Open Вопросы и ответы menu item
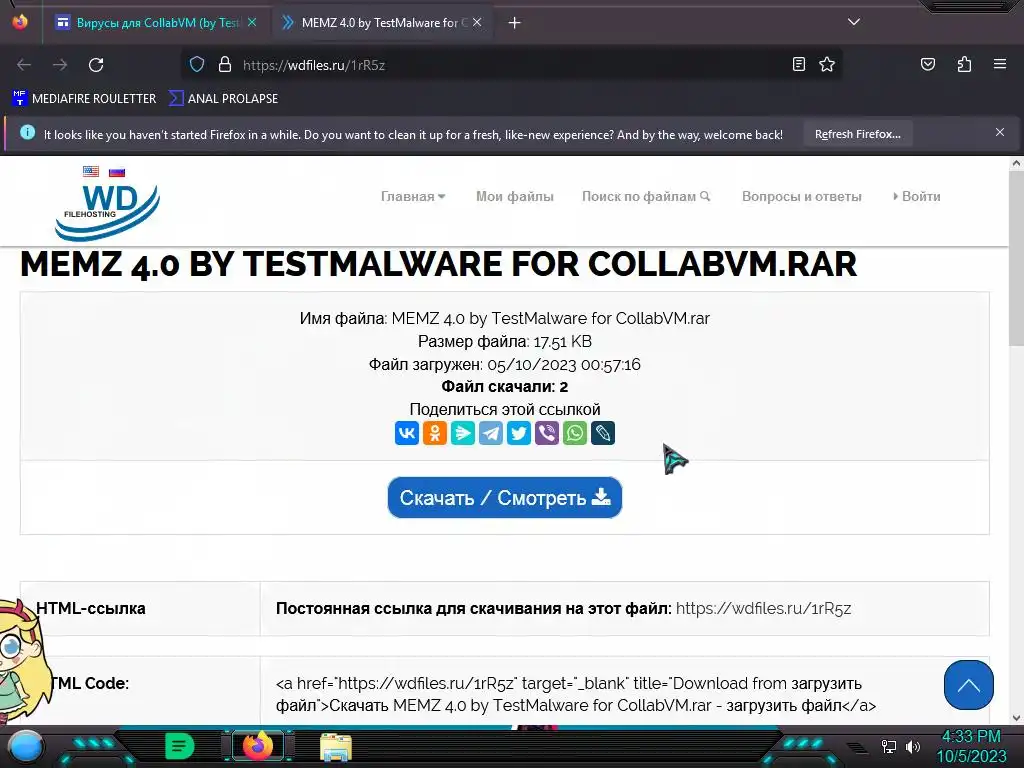This screenshot has height=768, width=1024. tap(801, 196)
